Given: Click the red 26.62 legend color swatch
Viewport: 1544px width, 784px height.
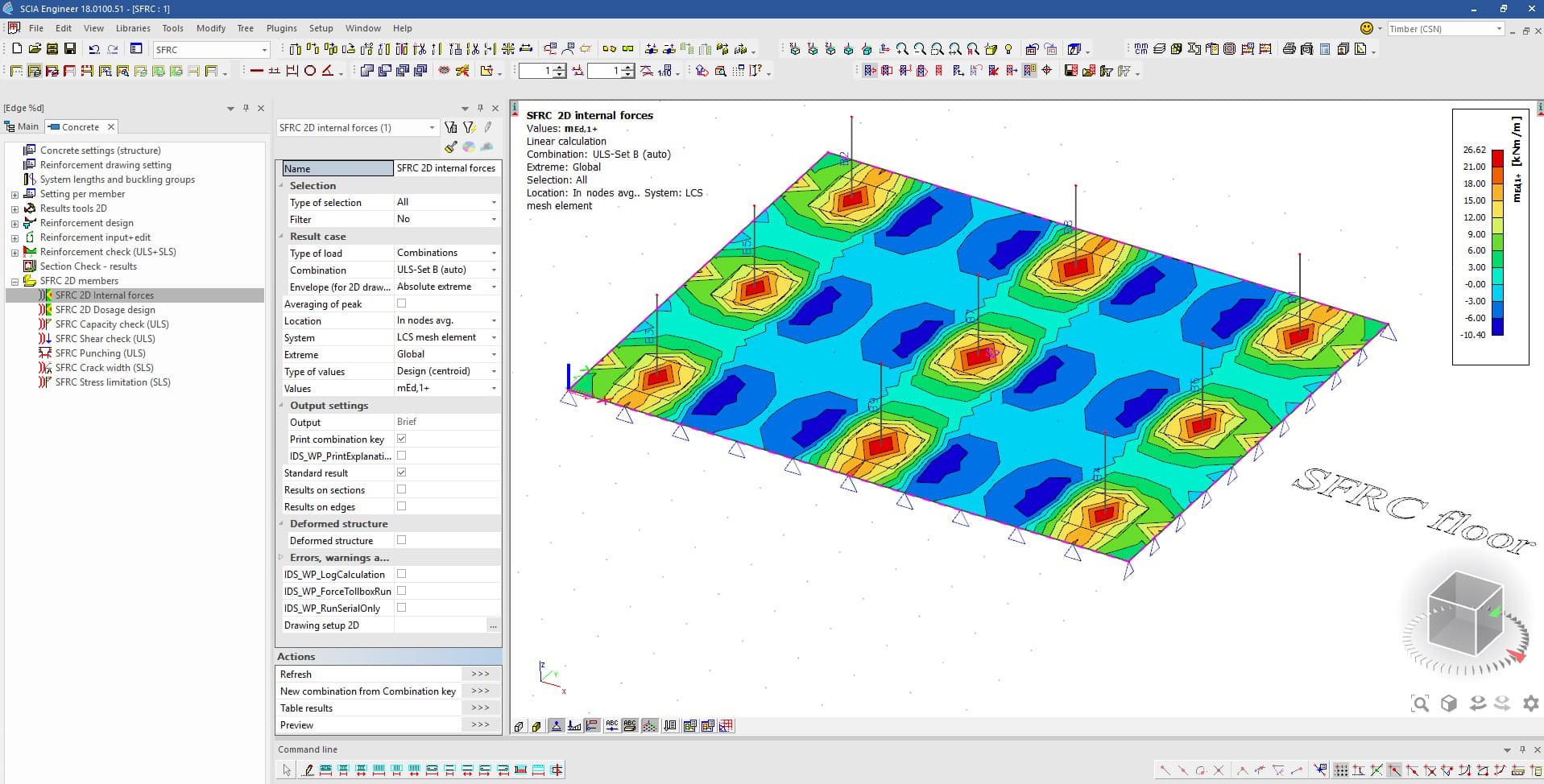Looking at the screenshot, I should pyautogui.click(x=1497, y=158).
